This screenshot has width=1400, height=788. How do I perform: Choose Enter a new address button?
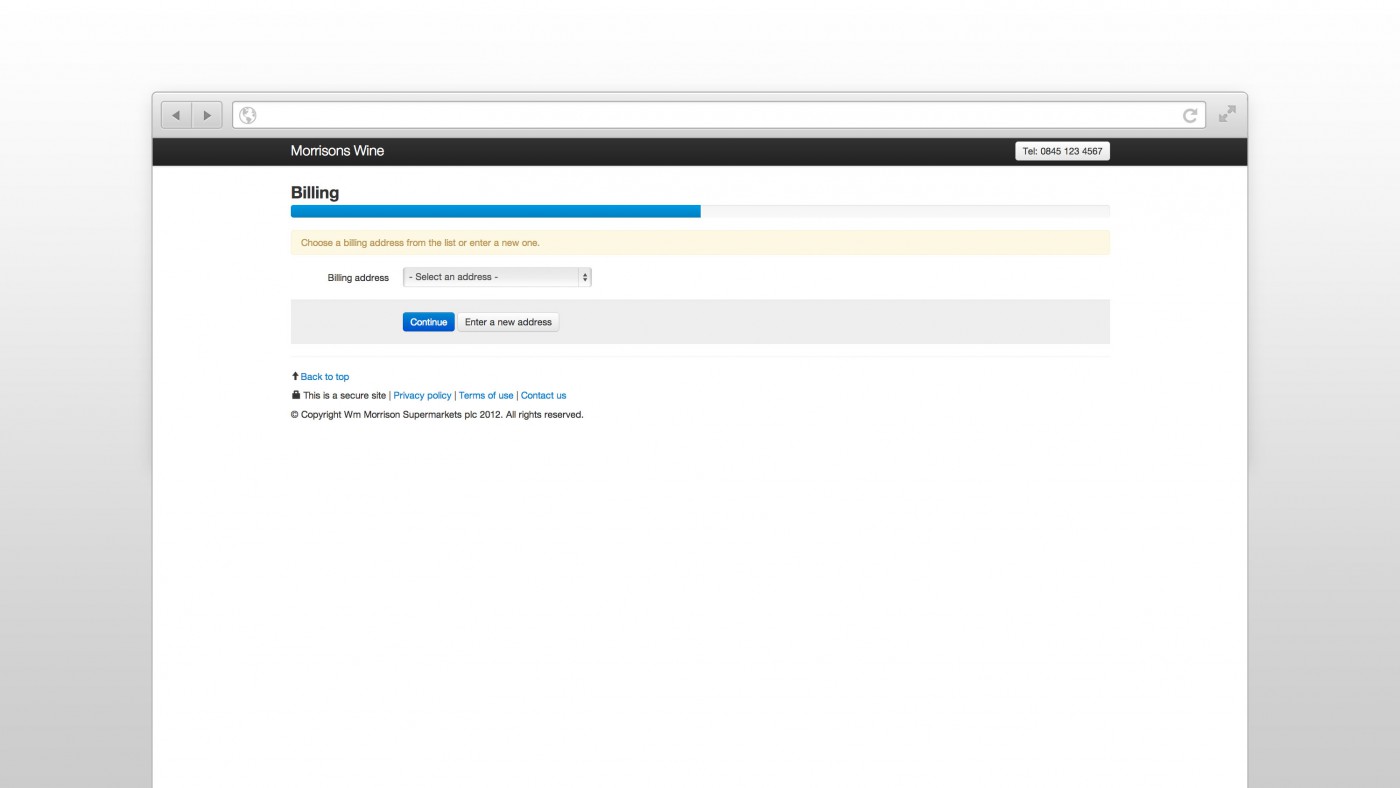[x=508, y=322]
